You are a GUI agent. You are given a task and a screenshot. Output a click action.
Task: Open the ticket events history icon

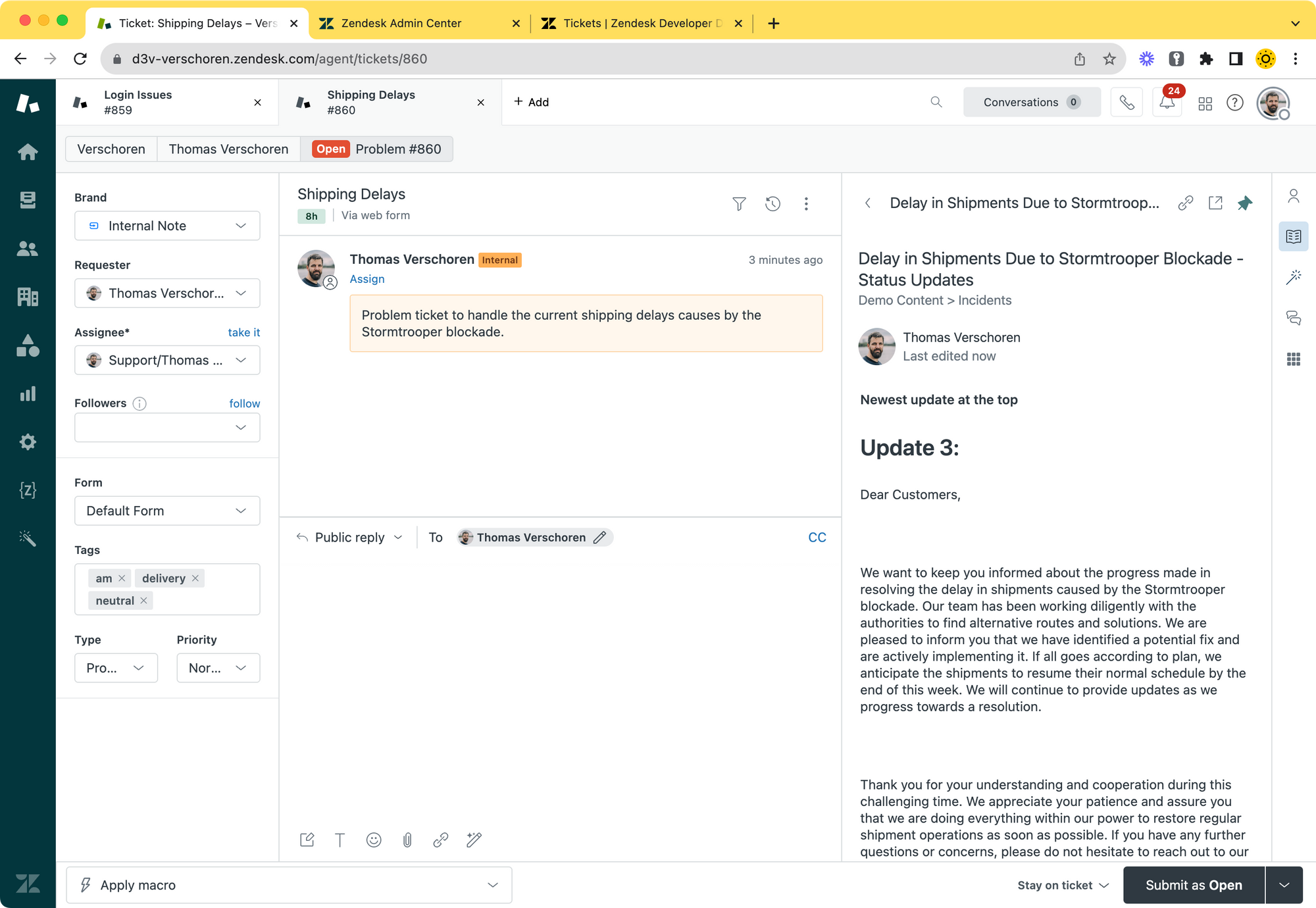(x=772, y=204)
